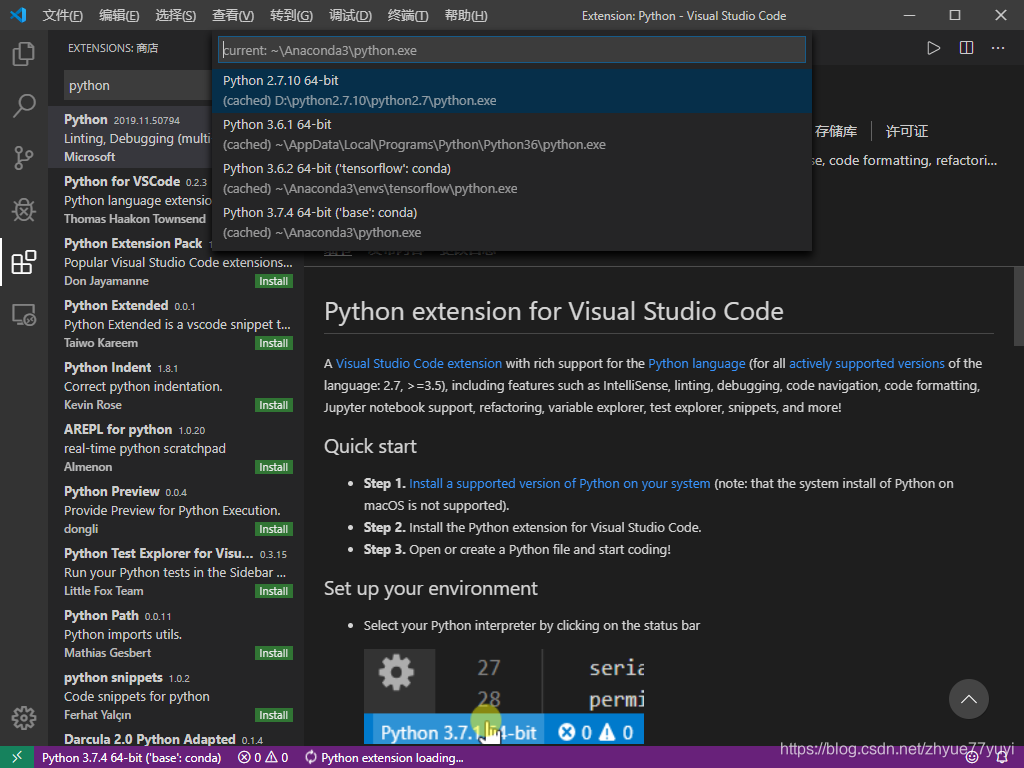Install Python Extension Pack
The width and height of the screenshot is (1024, 768).
tap(274, 281)
